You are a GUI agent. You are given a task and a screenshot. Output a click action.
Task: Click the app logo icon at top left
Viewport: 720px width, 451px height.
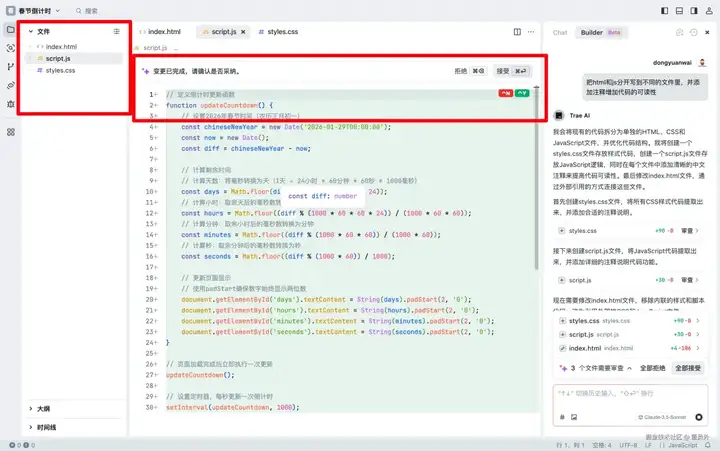click(x=11, y=11)
